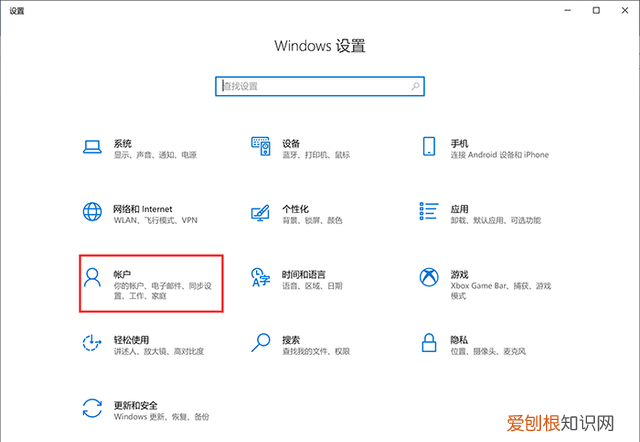Maximize the 设置 window
640x442 pixels.
point(596,10)
